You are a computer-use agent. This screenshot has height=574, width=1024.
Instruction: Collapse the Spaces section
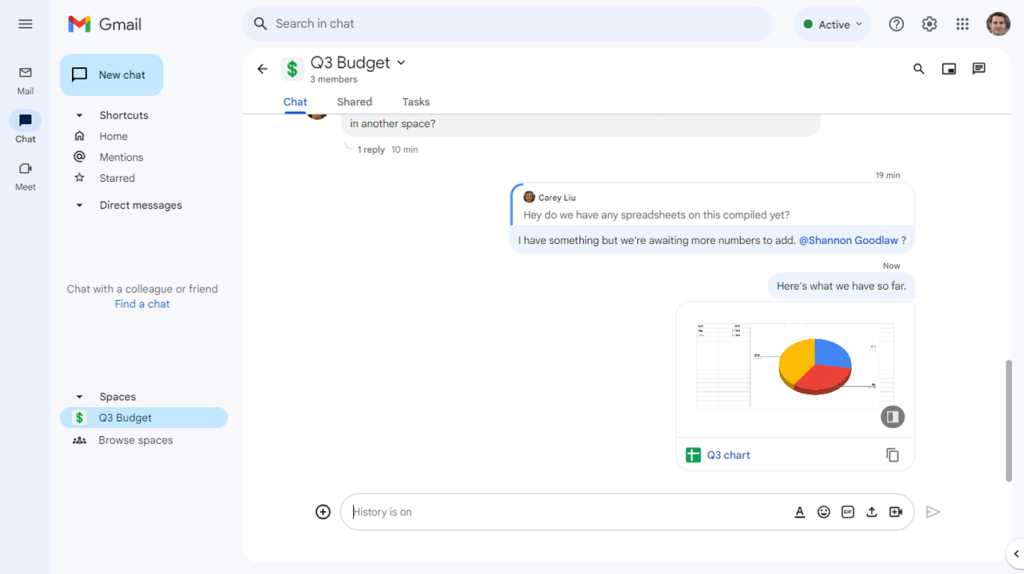79,396
